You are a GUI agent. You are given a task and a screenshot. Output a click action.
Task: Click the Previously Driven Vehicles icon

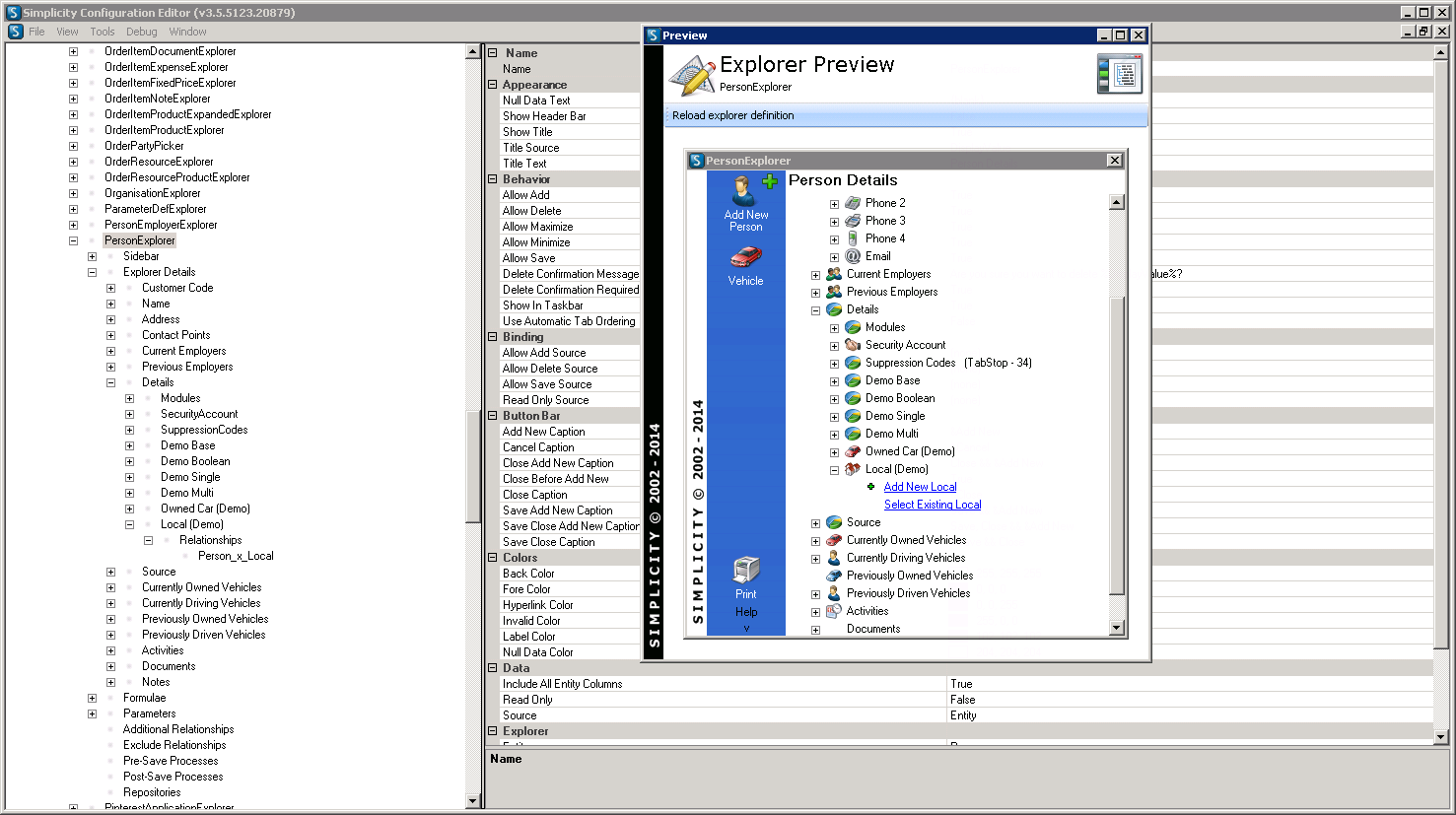(834, 593)
